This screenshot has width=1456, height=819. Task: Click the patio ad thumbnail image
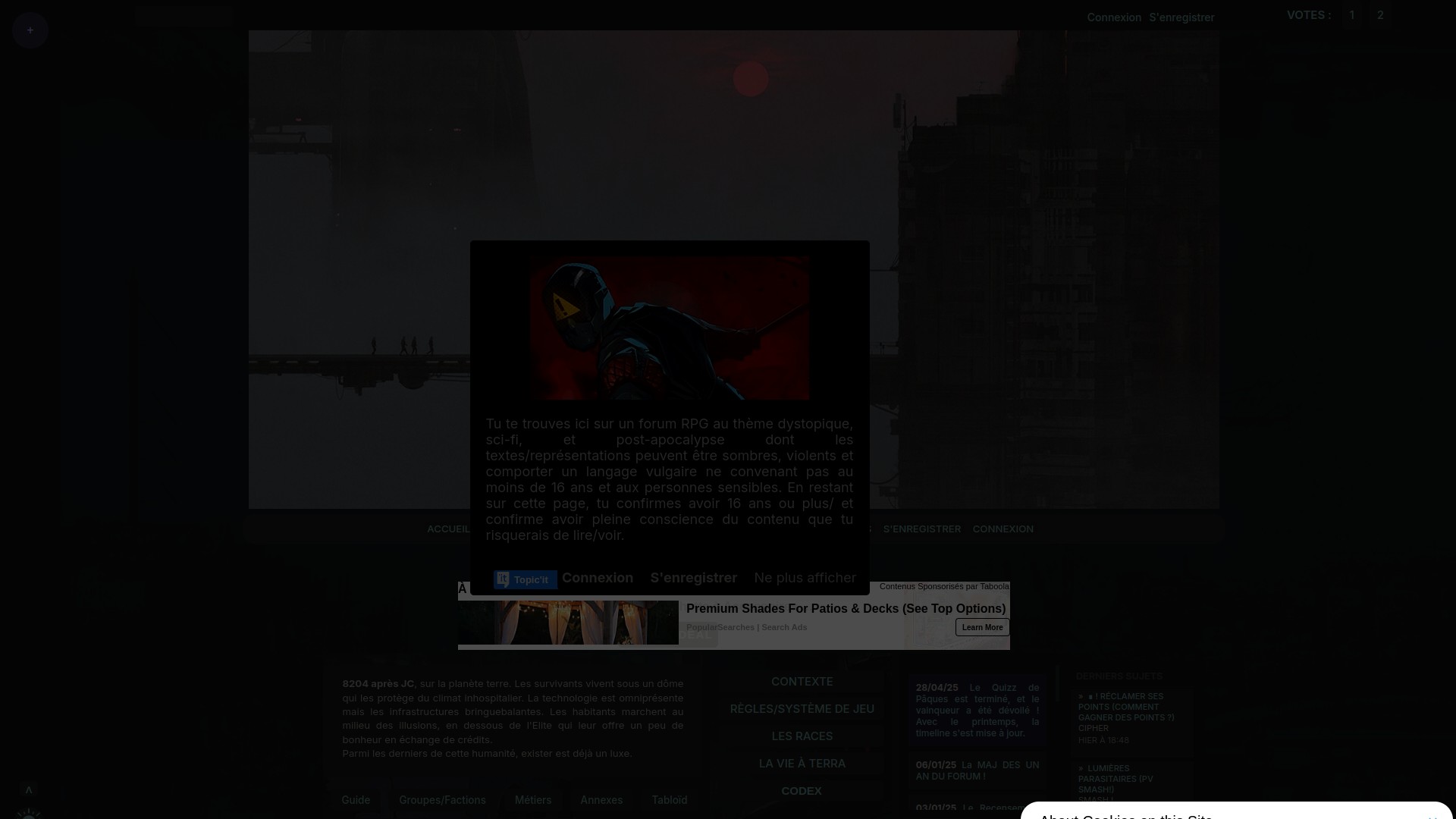point(568,623)
